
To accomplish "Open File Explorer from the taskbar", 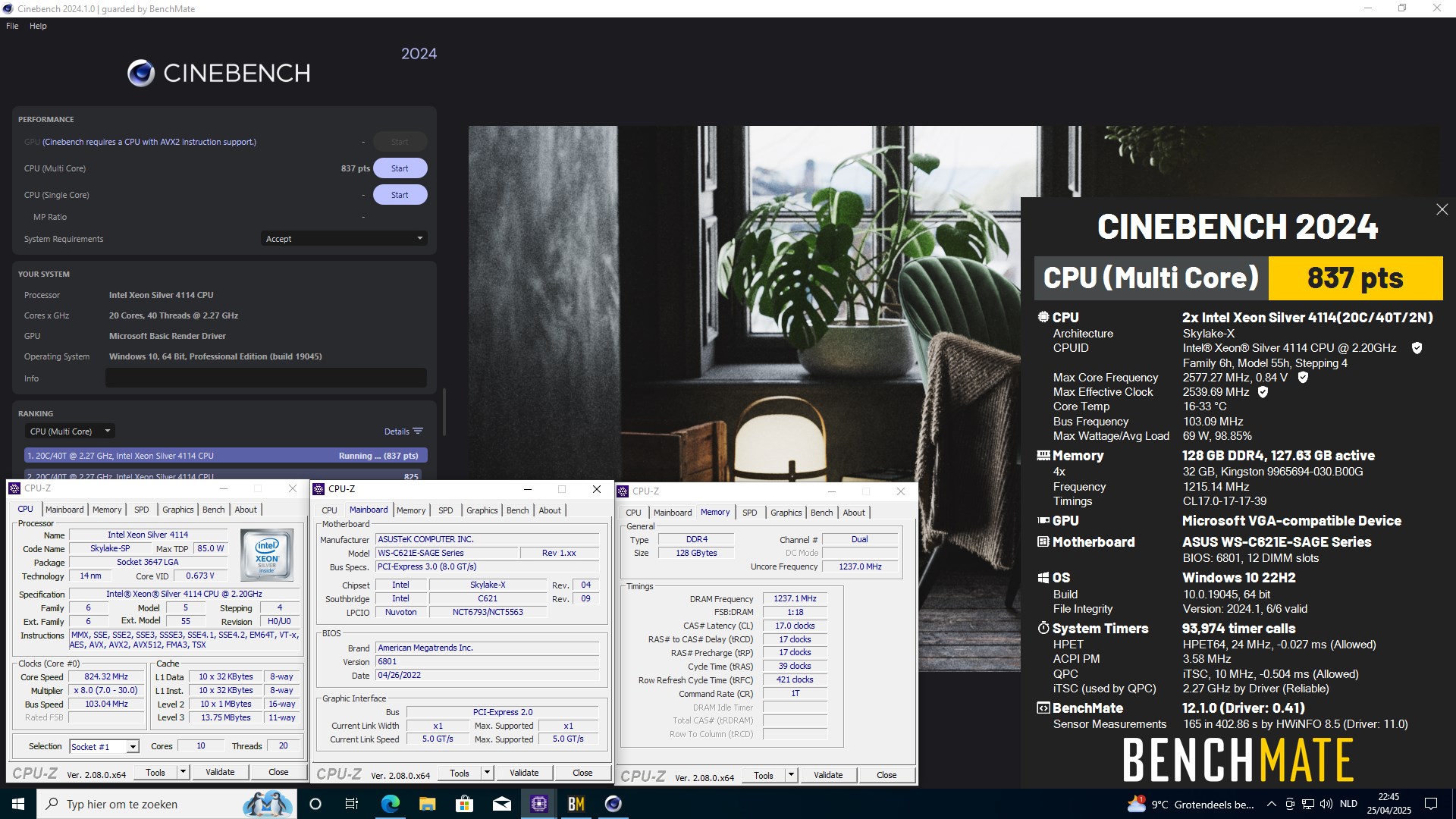I will pyautogui.click(x=427, y=804).
